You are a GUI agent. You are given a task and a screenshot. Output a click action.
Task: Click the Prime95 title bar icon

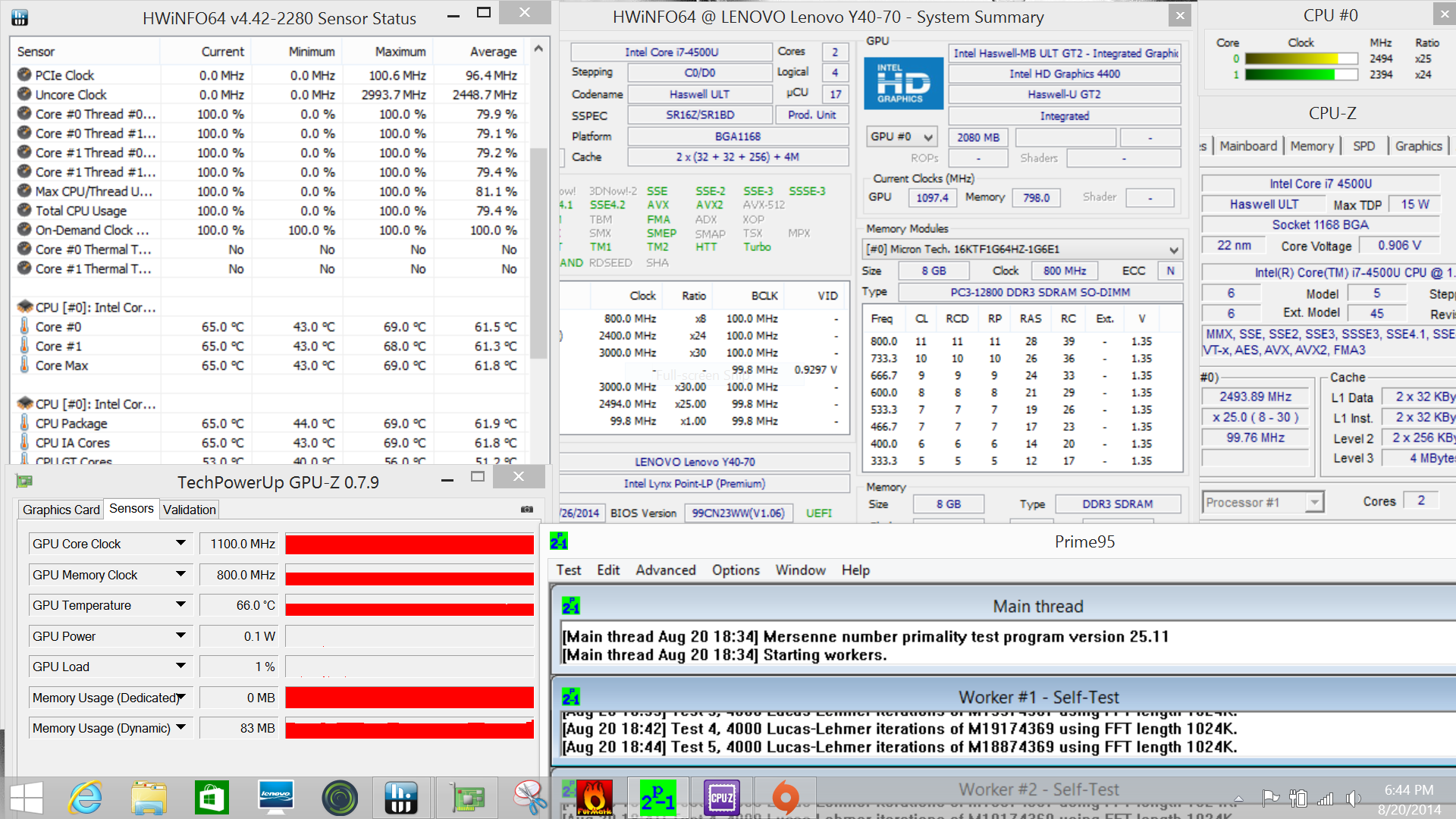(559, 541)
